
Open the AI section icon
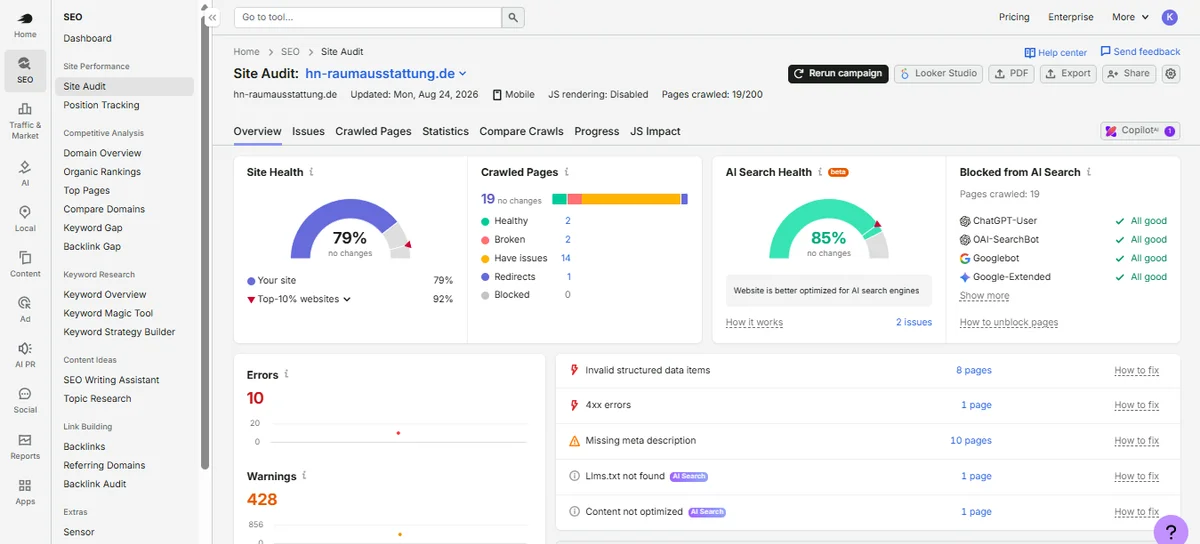[25, 173]
